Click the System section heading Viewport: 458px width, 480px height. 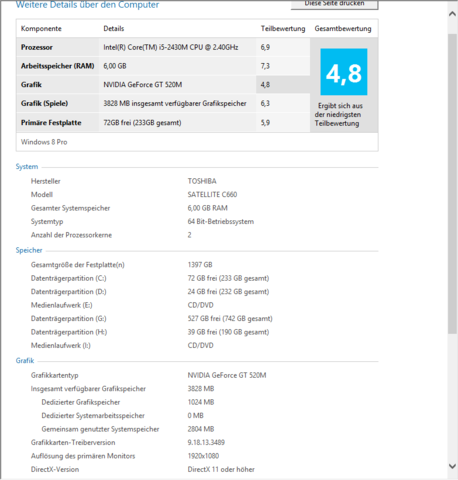click(27, 167)
